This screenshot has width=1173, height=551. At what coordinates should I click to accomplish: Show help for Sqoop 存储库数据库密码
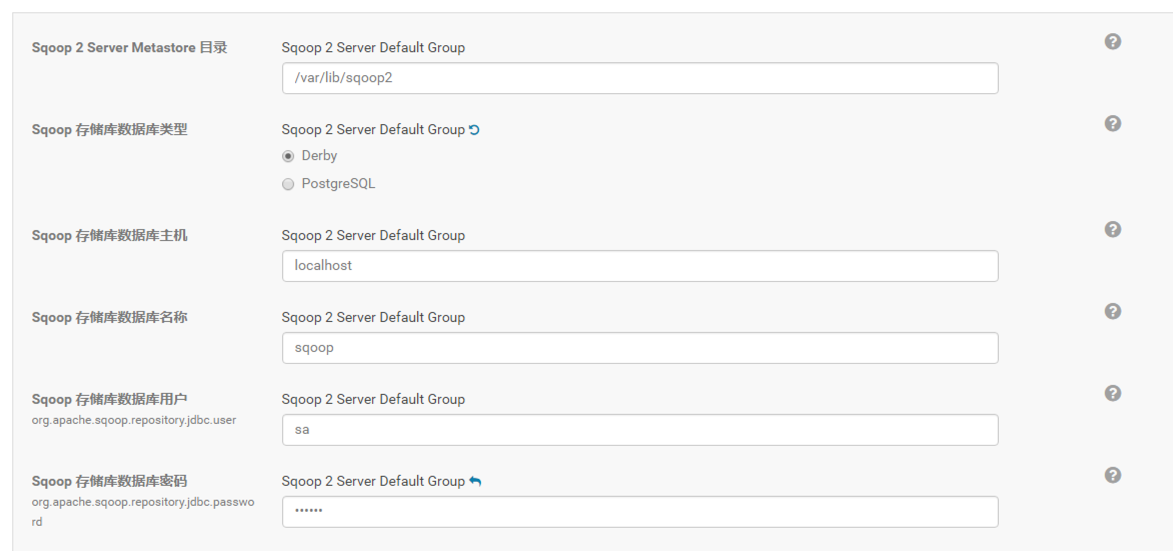pyautogui.click(x=1112, y=476)
